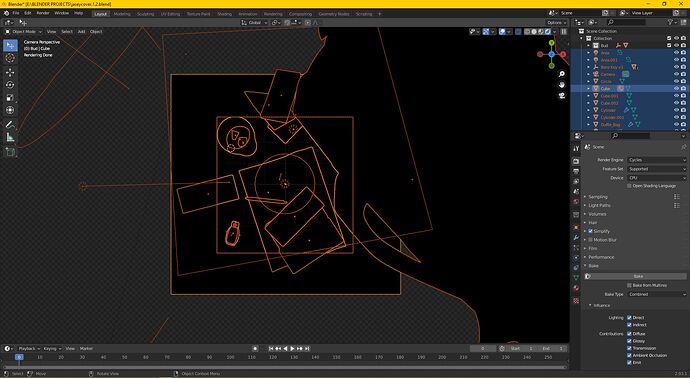Uncheck Ambient Occlusion contribution checkbox
The image size is (690, 378).
pyautogui.click(x=629, y=356)
